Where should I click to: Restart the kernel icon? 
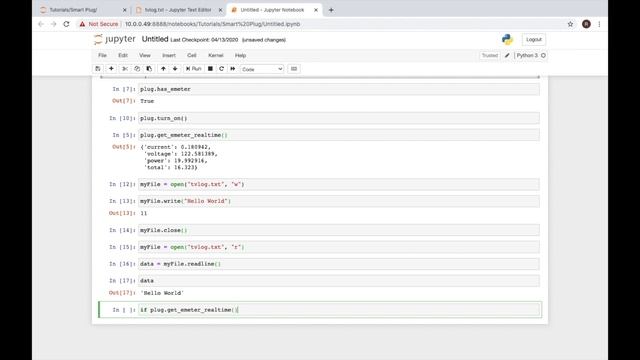[222, 69]
